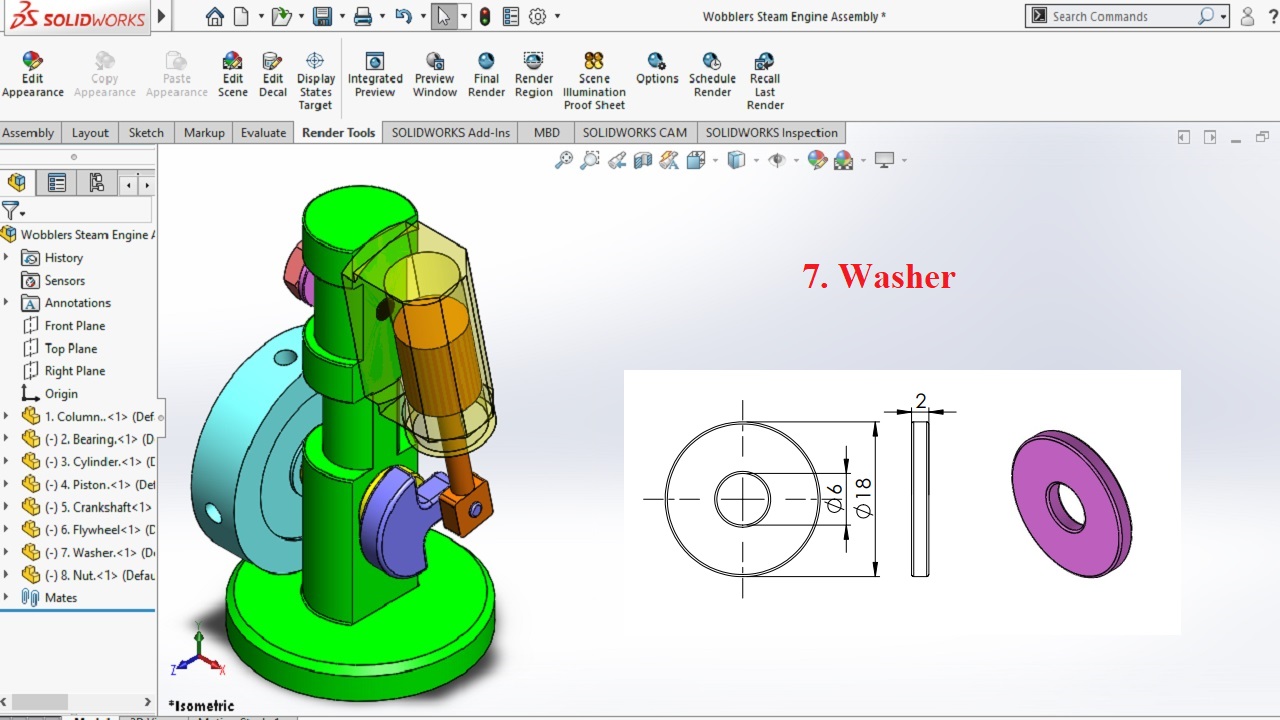Screen dimensions: 1280x720
Task: Click Schedule Render
Action: [x=712, y=76]
